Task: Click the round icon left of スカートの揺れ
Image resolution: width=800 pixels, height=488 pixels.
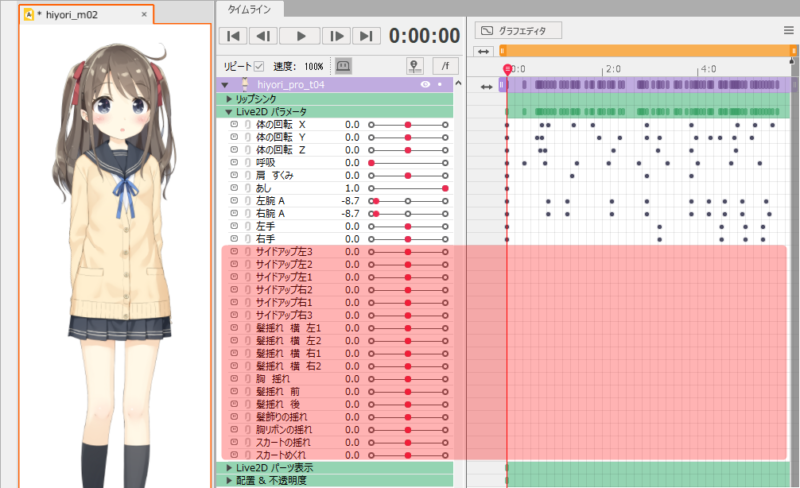Action: pos(234,443)
